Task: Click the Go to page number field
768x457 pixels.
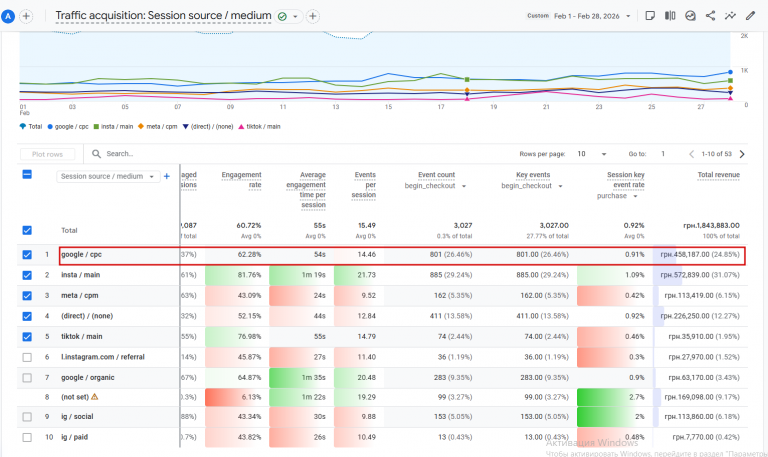Action: pyautogui.click(x=663, y=154)
